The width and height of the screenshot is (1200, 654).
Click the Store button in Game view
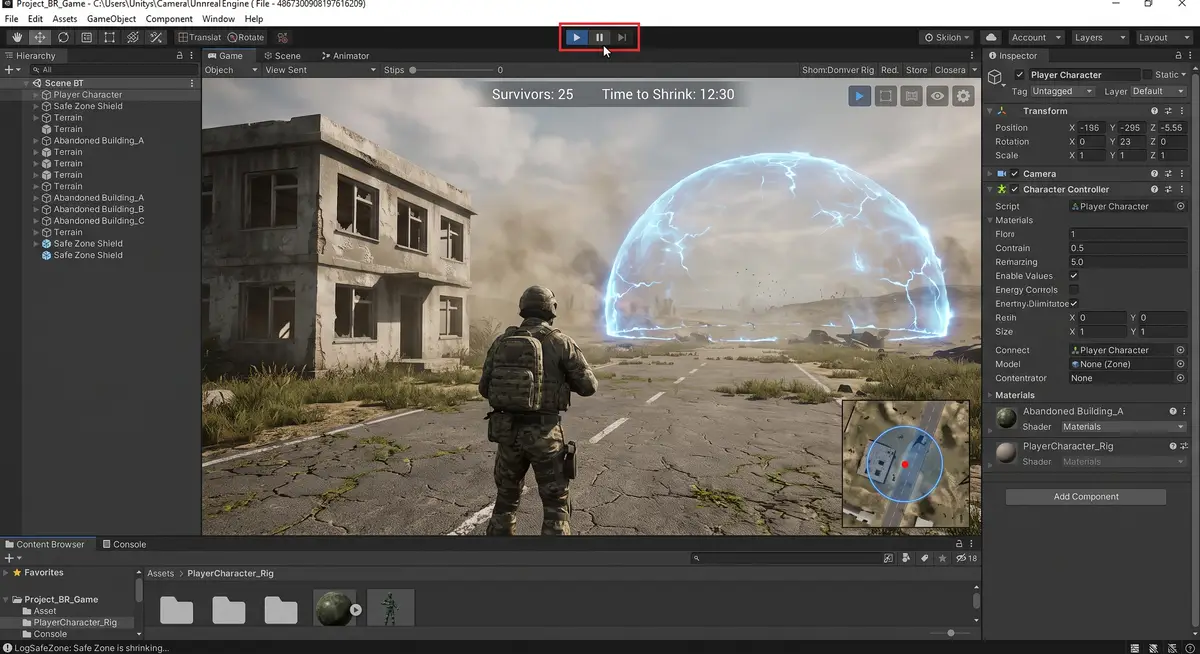pyautogui.click(x=916, y=70)
